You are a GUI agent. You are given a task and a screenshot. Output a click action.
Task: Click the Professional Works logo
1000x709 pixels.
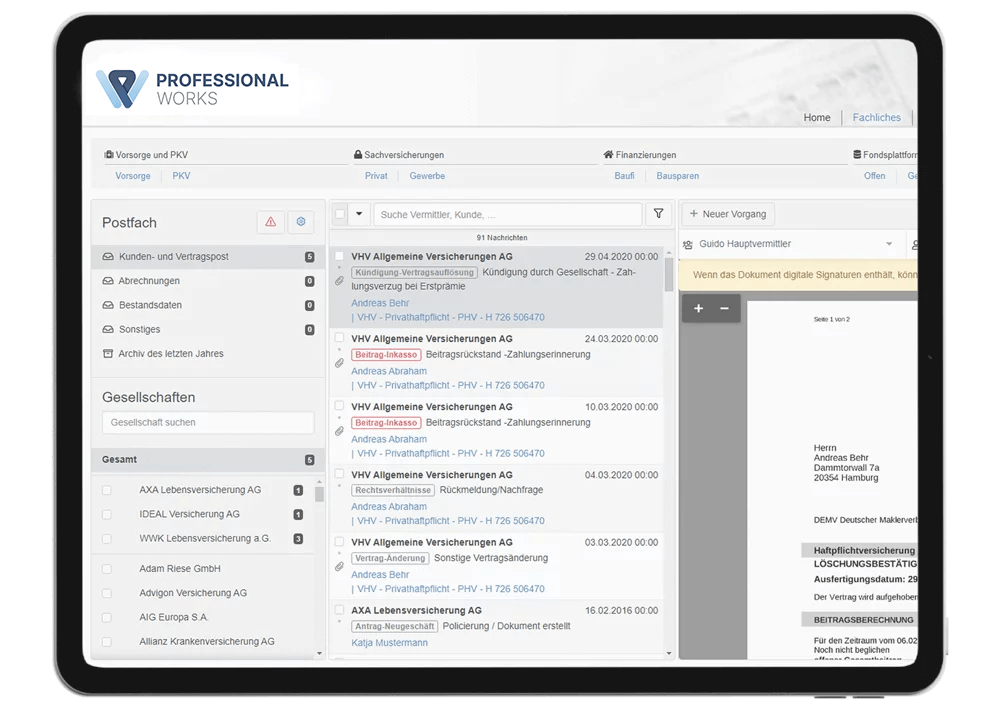click(192, 89)
